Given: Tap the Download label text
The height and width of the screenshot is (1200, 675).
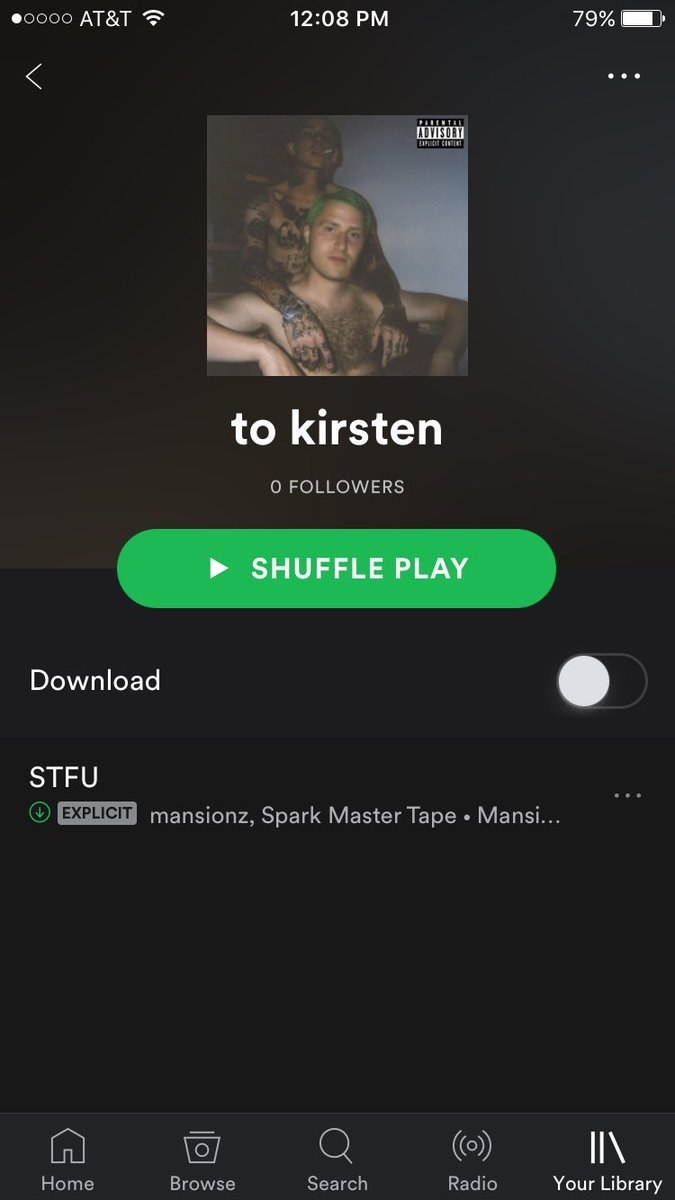Looking at the screenshot, I should coord(95,680).
